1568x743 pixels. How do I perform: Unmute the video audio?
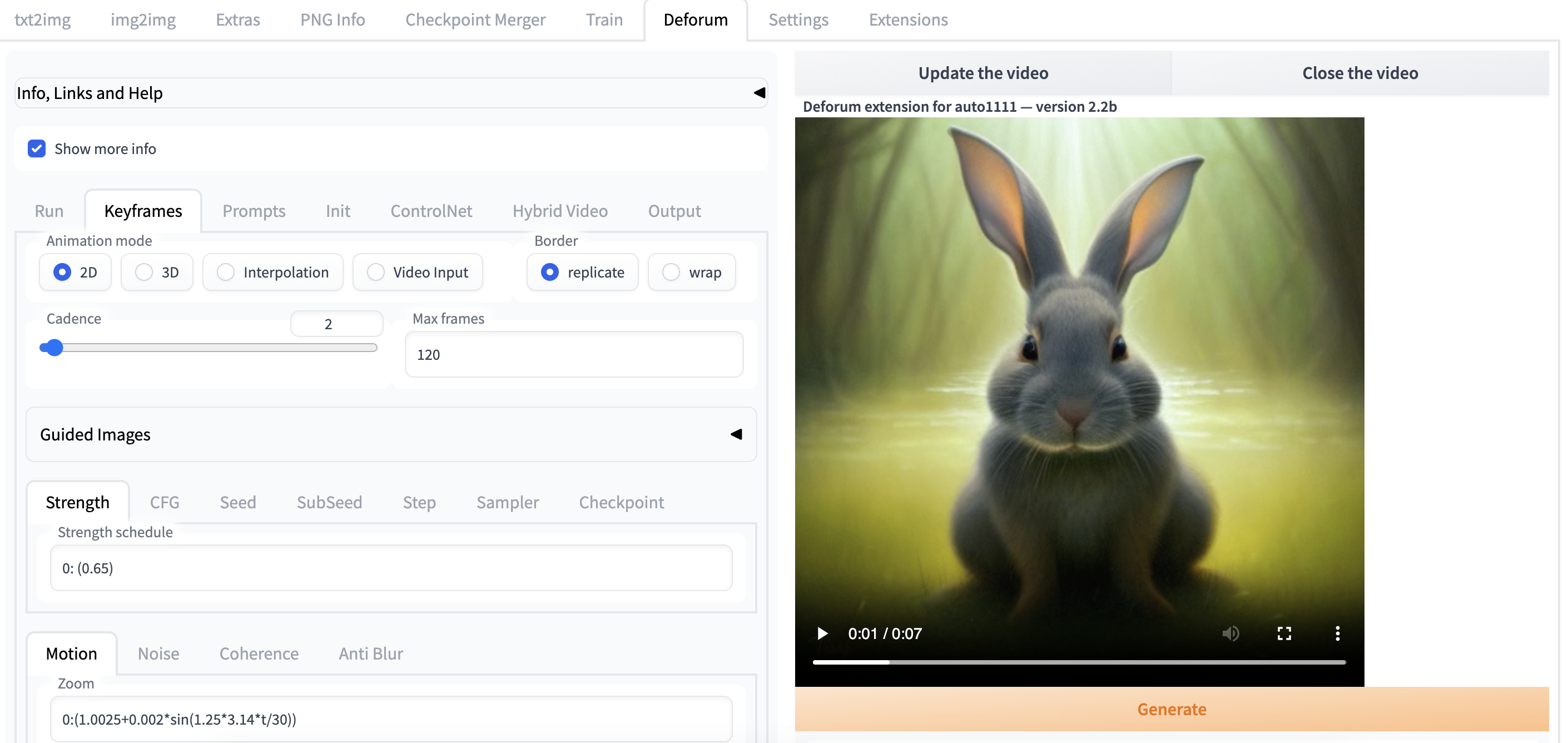(x=1231, y=633)
